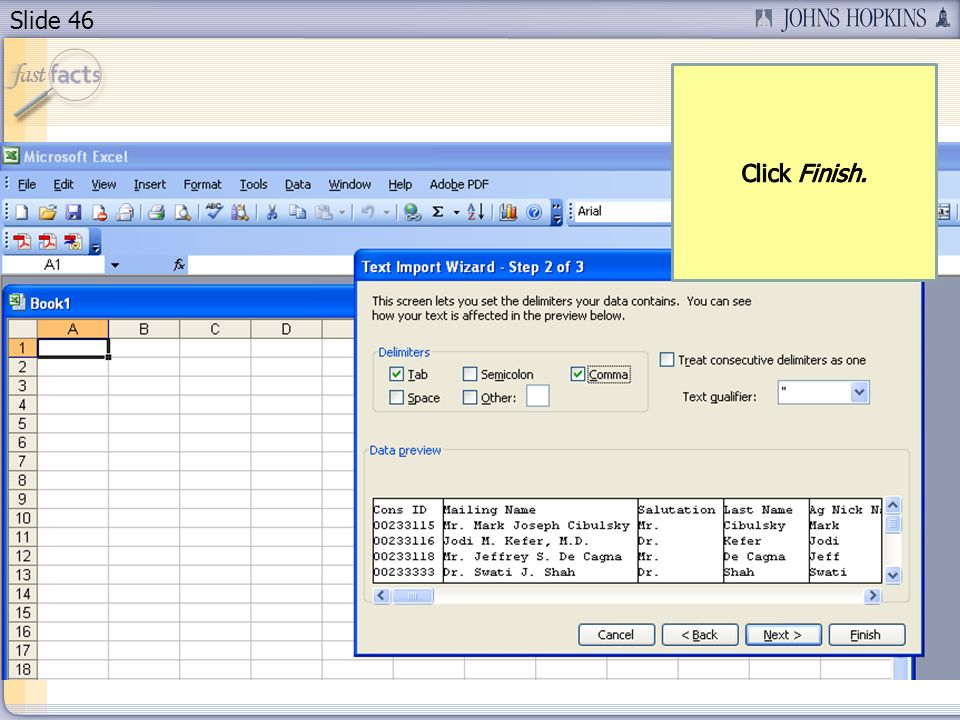
Task: Open the Tools menu
Action: (253, 184)
